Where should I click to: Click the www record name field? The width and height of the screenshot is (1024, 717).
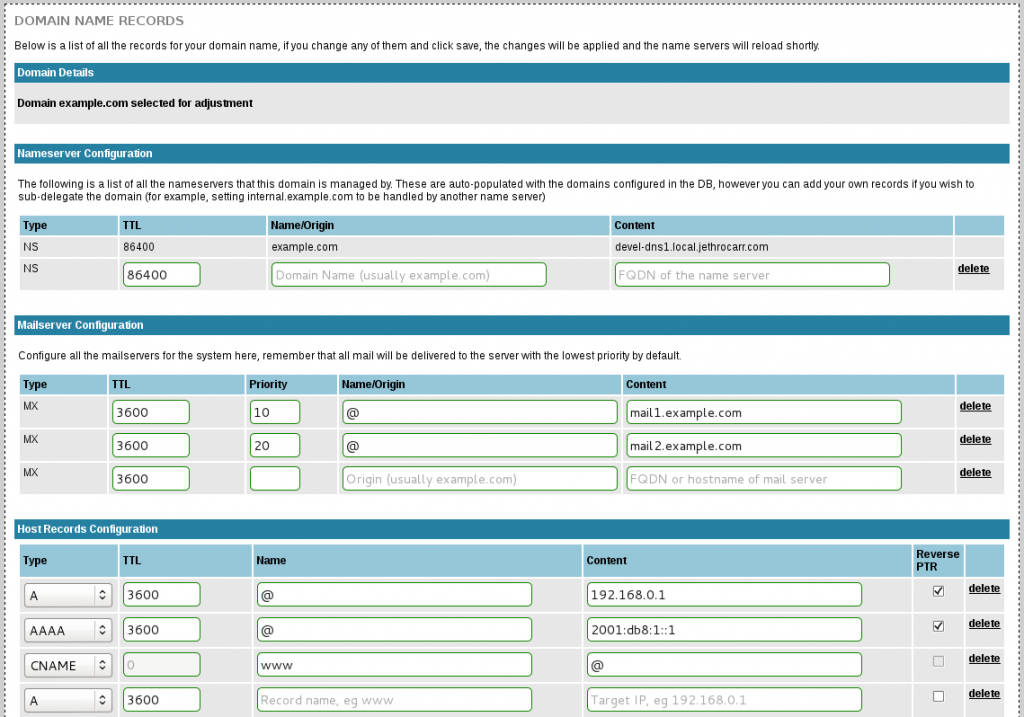pyautogui.click(x=394, y=665)
